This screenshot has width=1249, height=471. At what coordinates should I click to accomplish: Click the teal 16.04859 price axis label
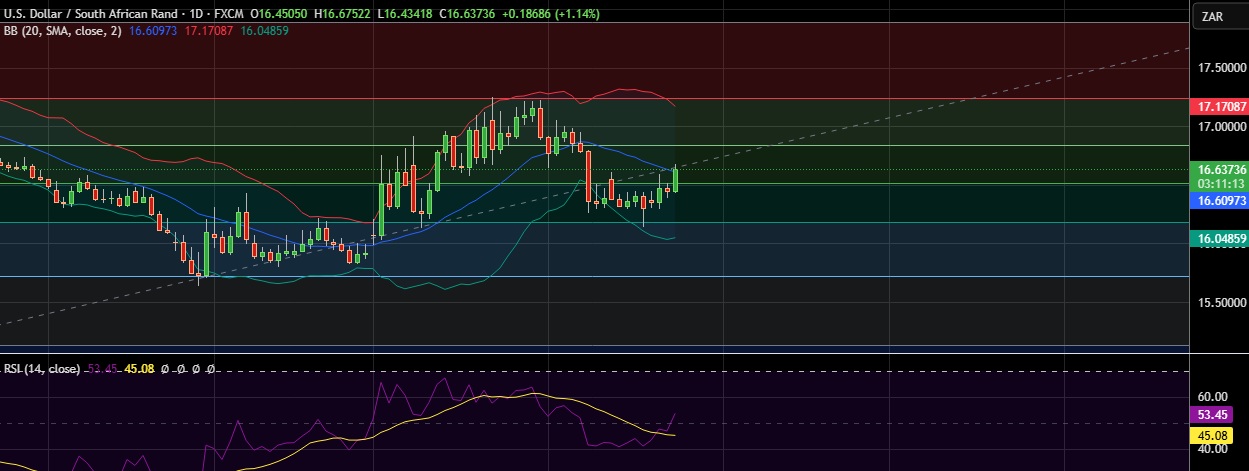(x=1220, y=238)
